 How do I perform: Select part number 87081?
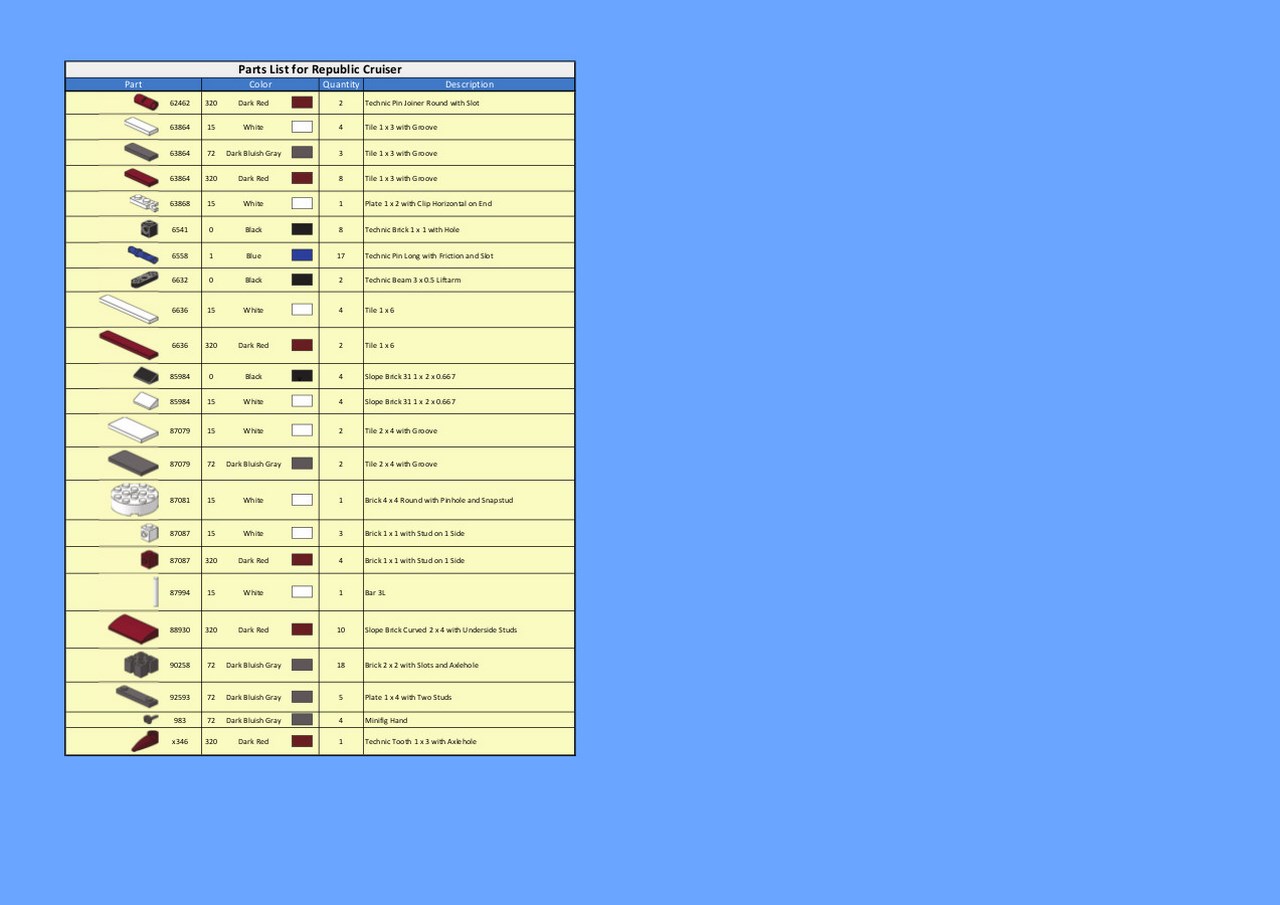click(x=180, y=499)
